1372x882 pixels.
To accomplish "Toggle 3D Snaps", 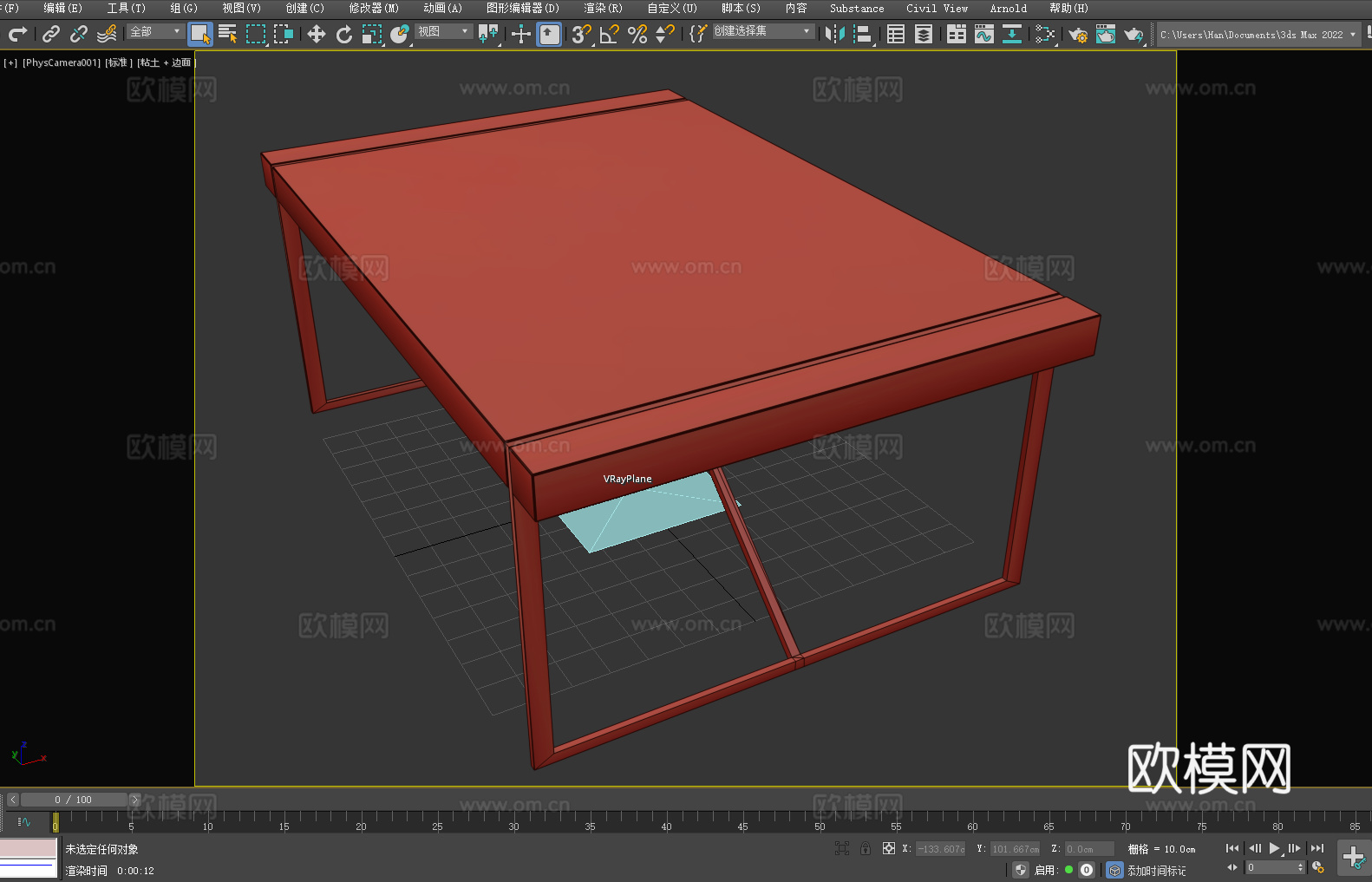I will tap(582, 34).
